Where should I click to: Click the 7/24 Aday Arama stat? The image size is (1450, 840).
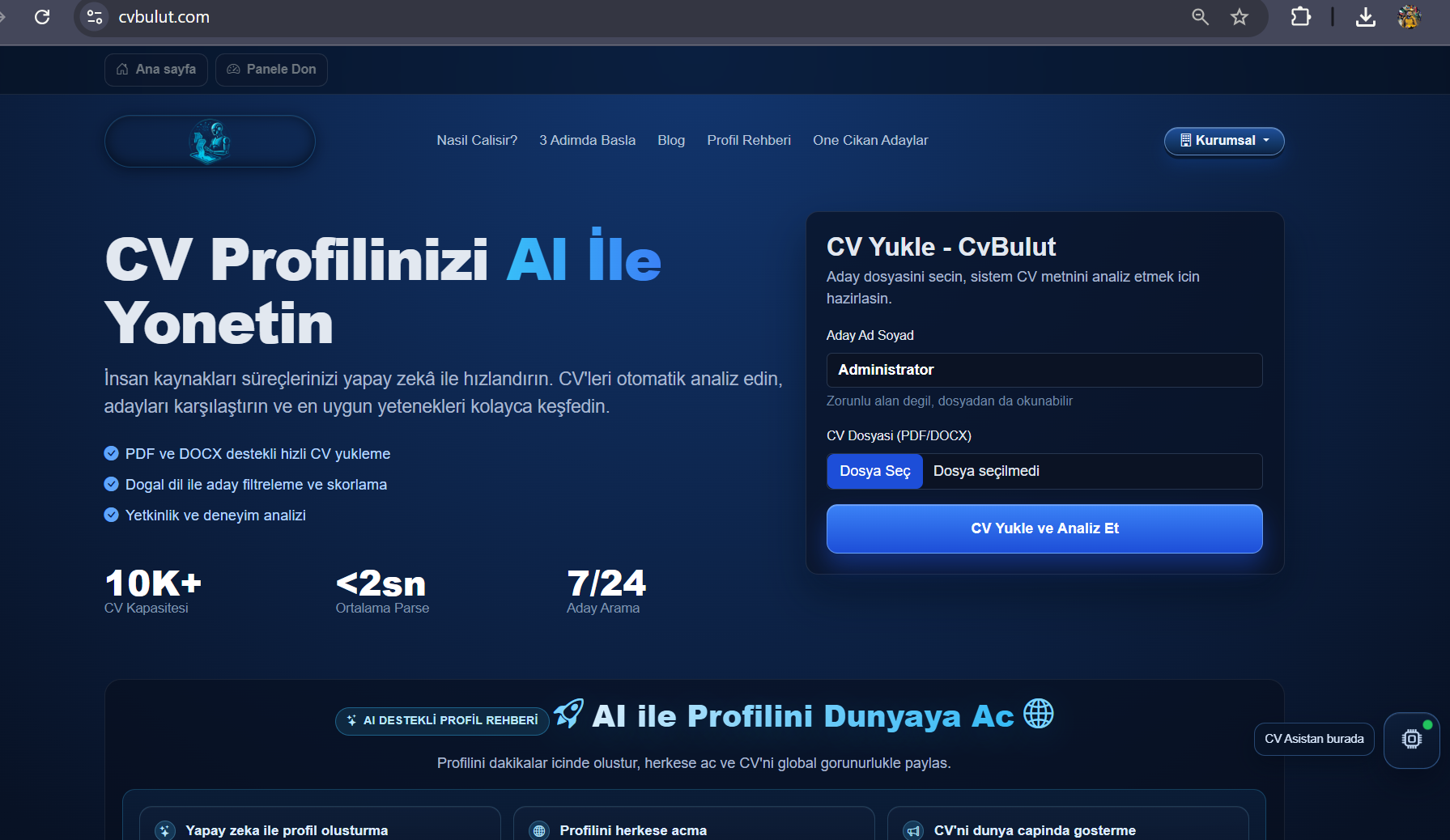pyautogui.click(x=606, y=592)
